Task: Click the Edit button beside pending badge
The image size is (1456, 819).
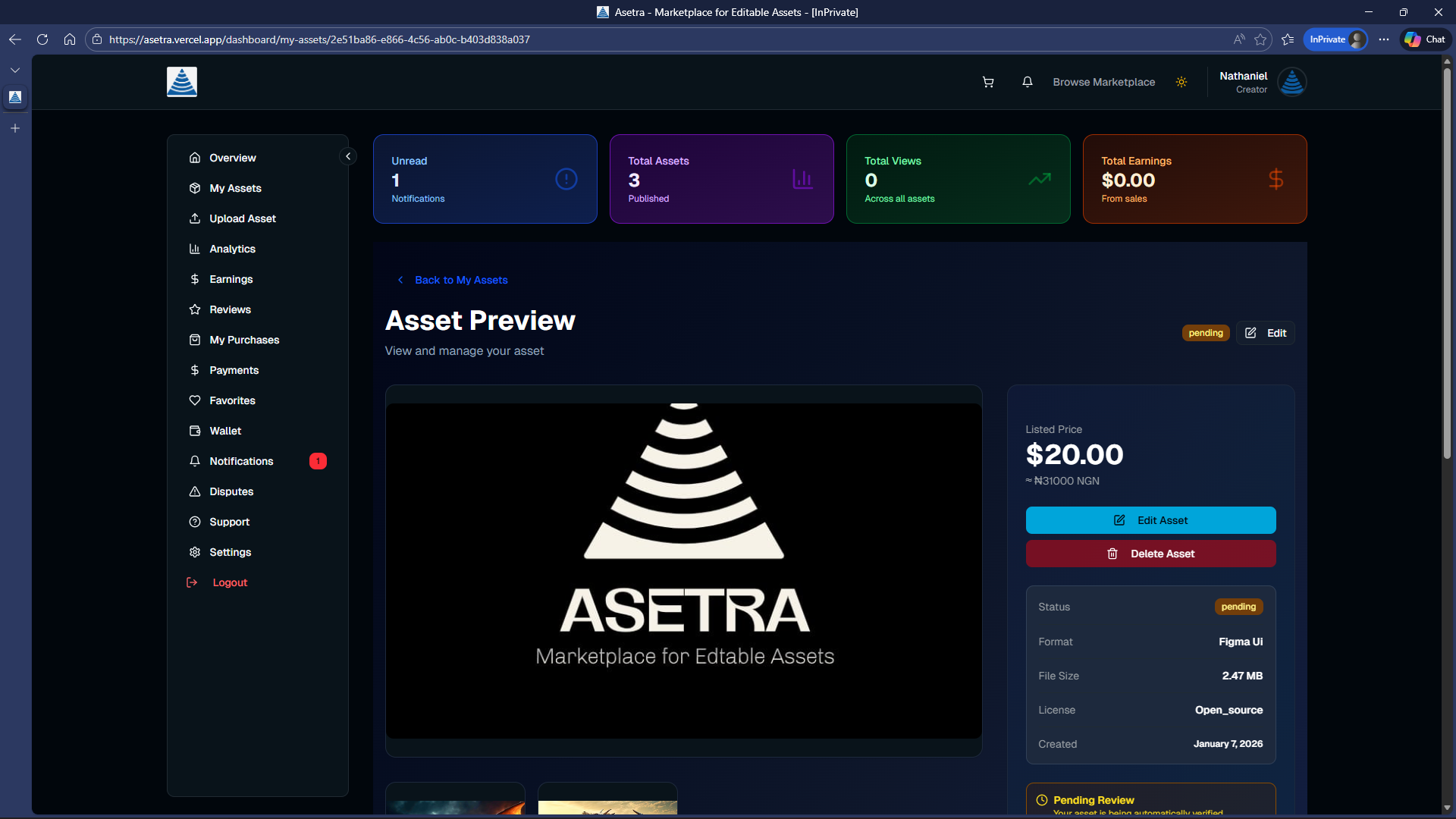Action: coord(1266,333)
